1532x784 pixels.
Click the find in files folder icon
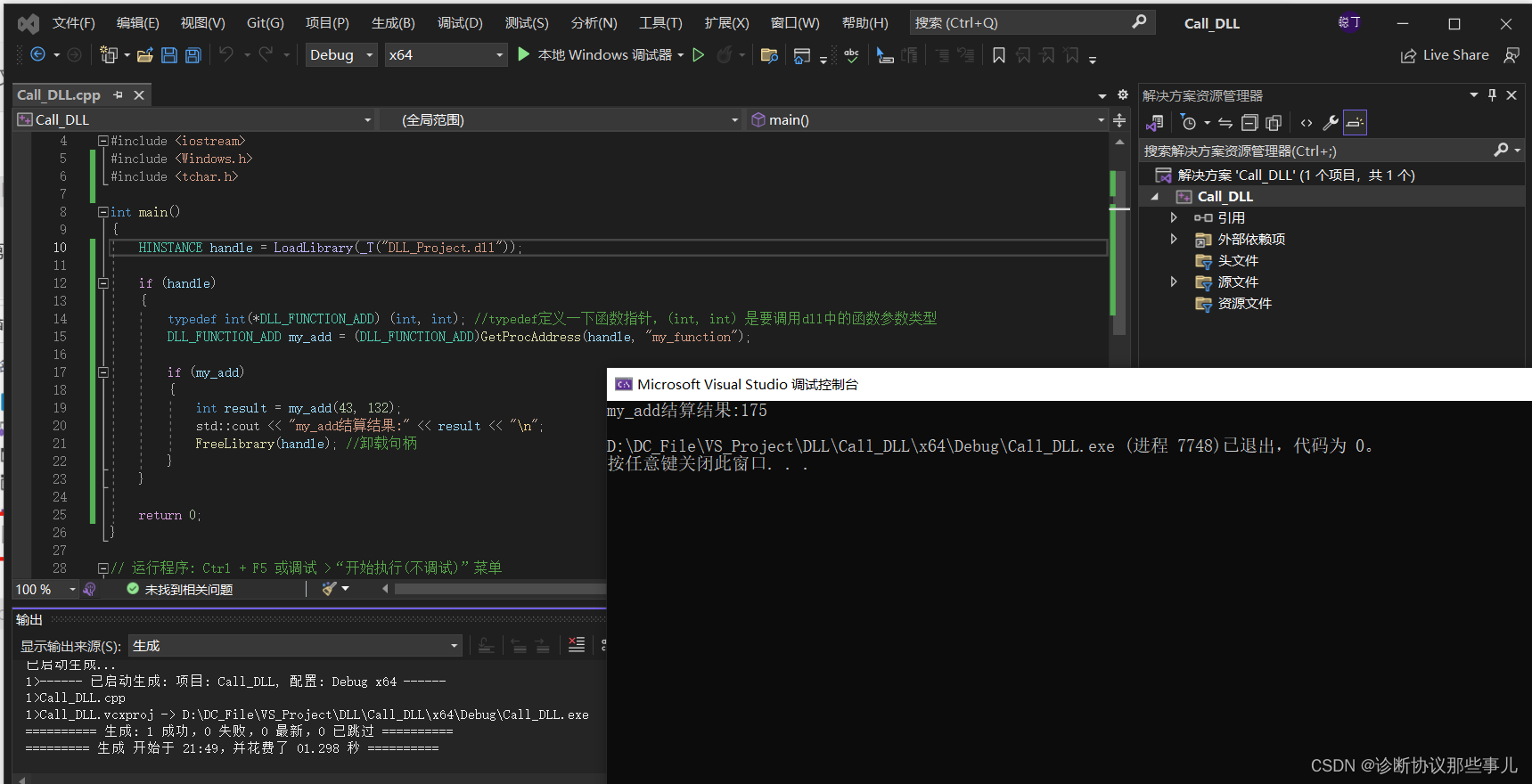769,56
